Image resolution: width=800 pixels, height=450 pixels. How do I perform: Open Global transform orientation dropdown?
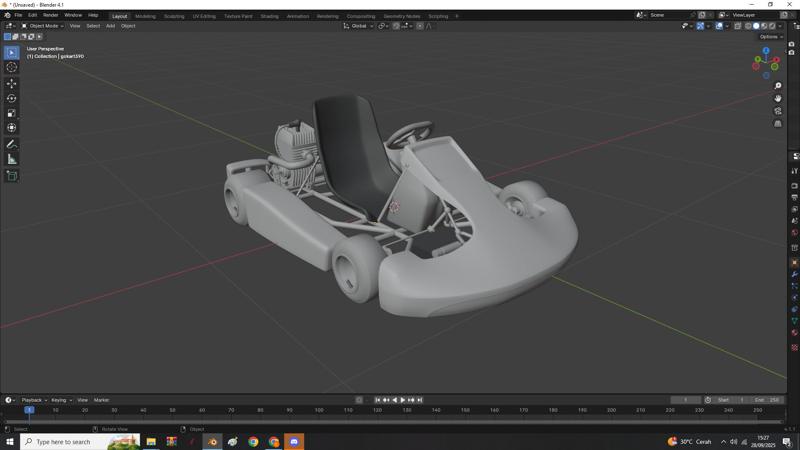[x=358, y=26]
